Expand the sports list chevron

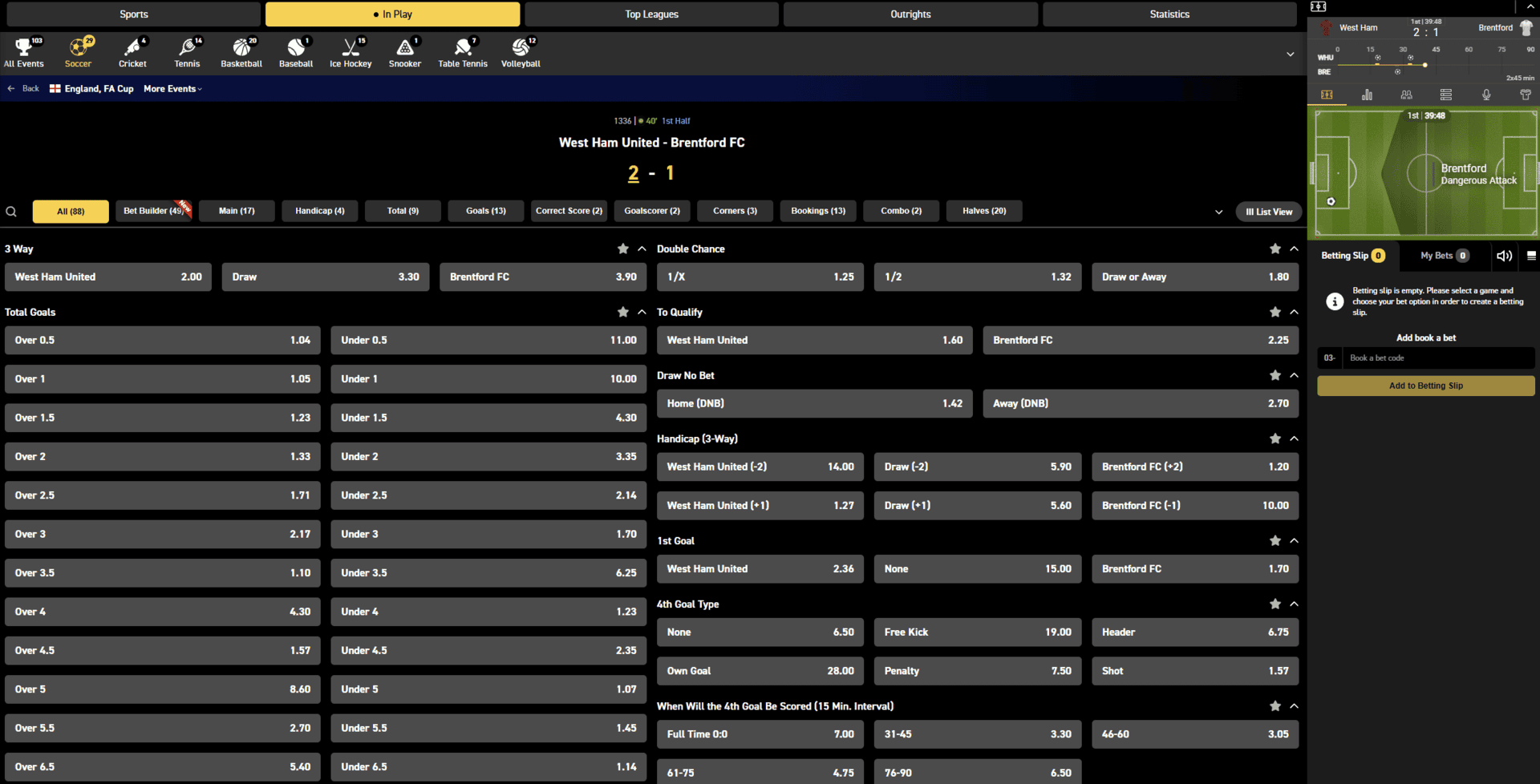point(1291,55)
